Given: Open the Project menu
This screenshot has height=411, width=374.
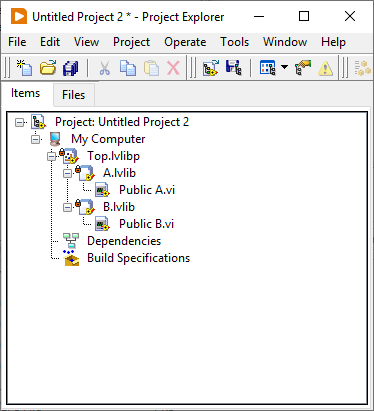Looking at the screenshot, I should coord(131,42).
